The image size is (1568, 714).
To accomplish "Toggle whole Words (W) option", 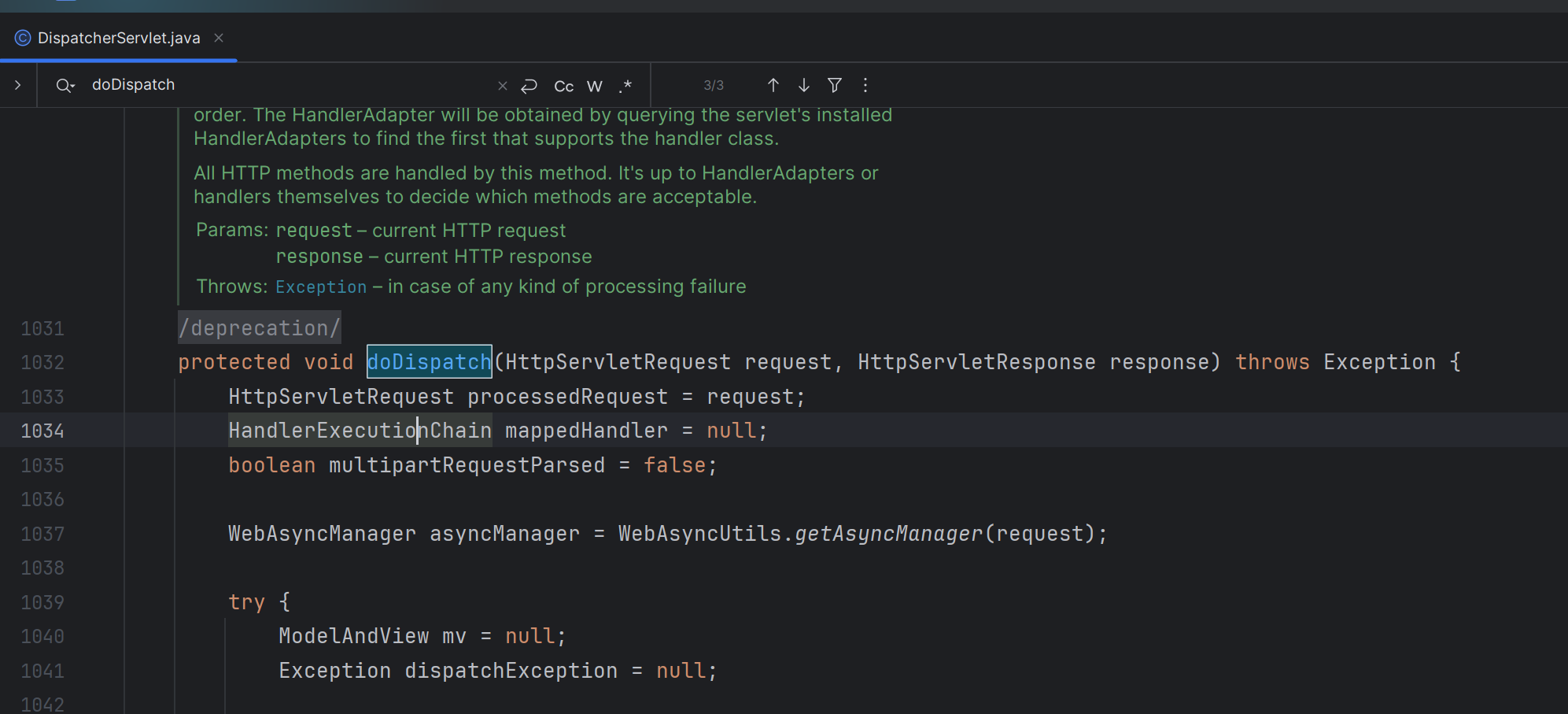I will pyautogui.click(x=595, y=87).
